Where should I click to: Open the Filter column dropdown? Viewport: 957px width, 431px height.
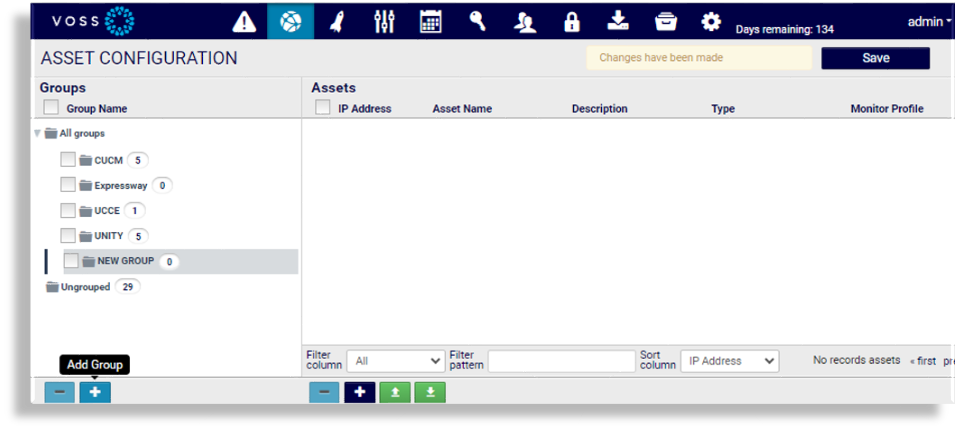click(395, 361)
